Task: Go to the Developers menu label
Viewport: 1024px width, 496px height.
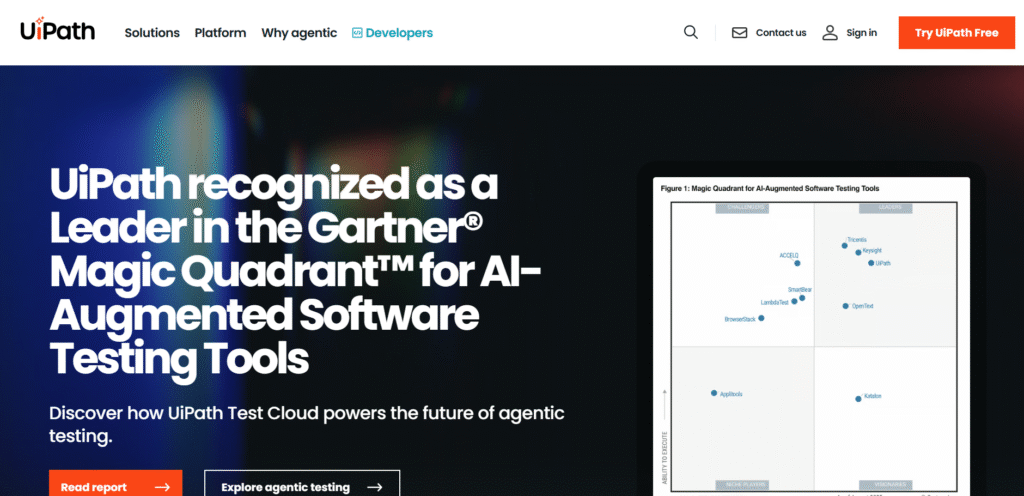Action: (x=399, y=33)
